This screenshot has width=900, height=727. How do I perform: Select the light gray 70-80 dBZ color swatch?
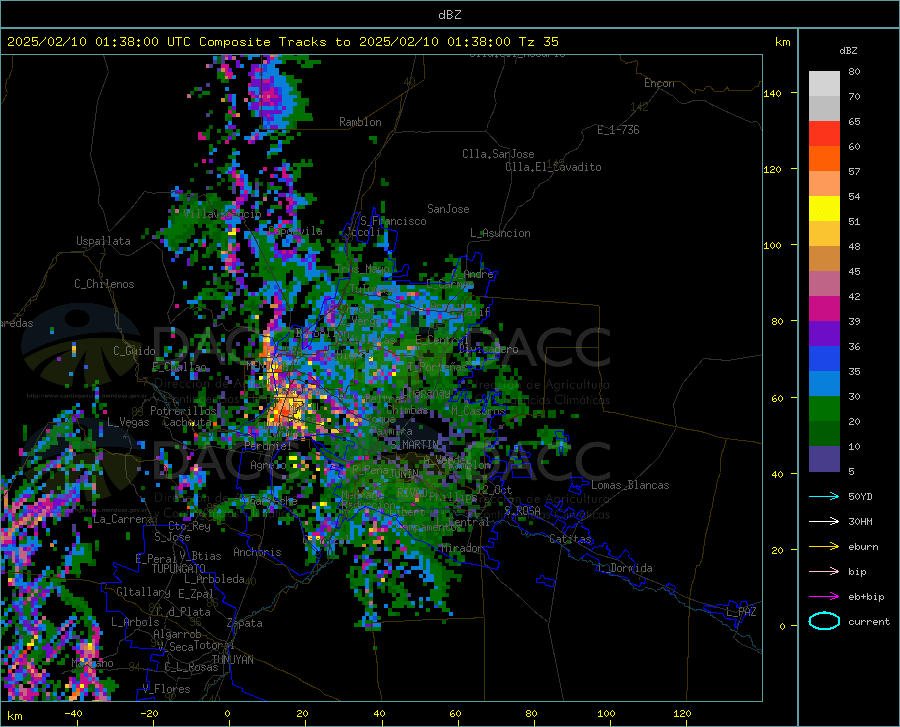point(824,84)
